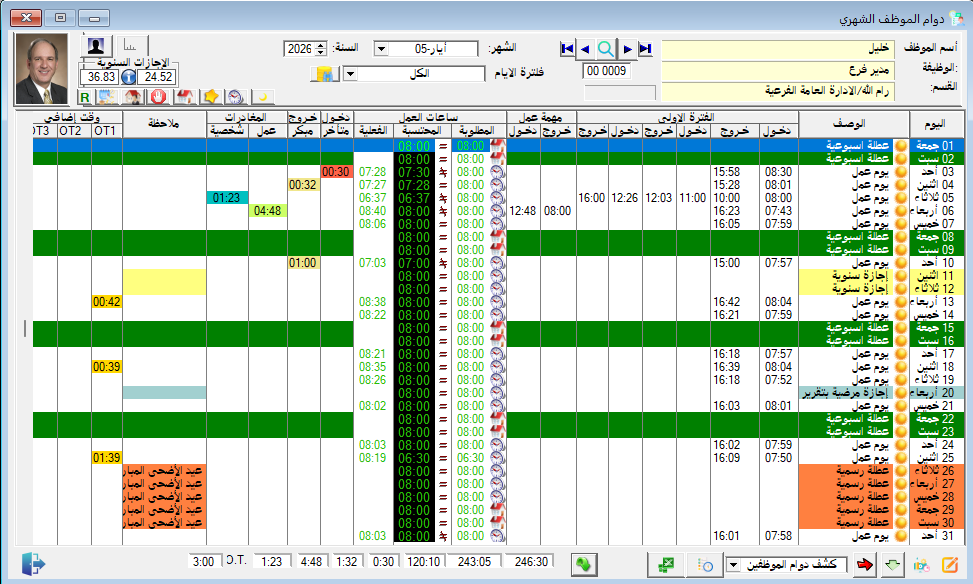The width and height of the screenshot is (973, 584).
Task: Click the ملاحظة column header
Action: coord(164,124)
